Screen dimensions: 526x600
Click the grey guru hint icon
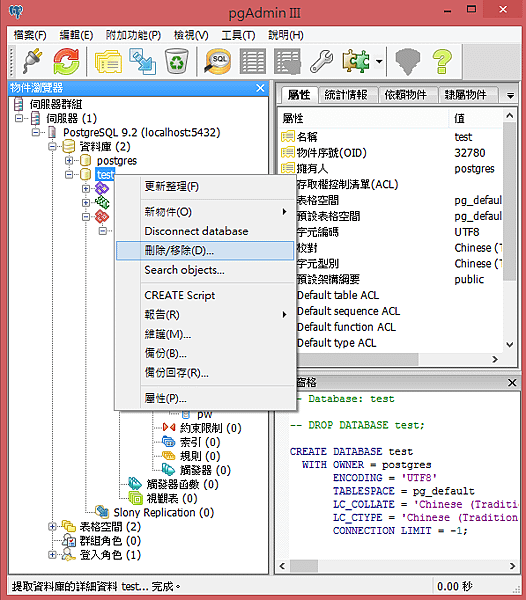[407, 61]
